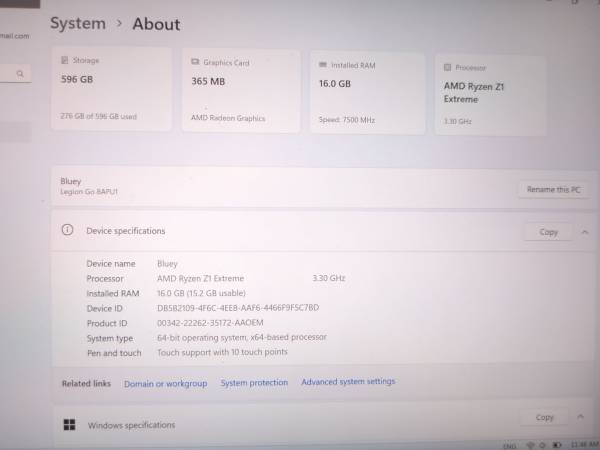Click the Processor chip icon
The height and width of the screenshot is (450, 600).
[x=448, y=67]
